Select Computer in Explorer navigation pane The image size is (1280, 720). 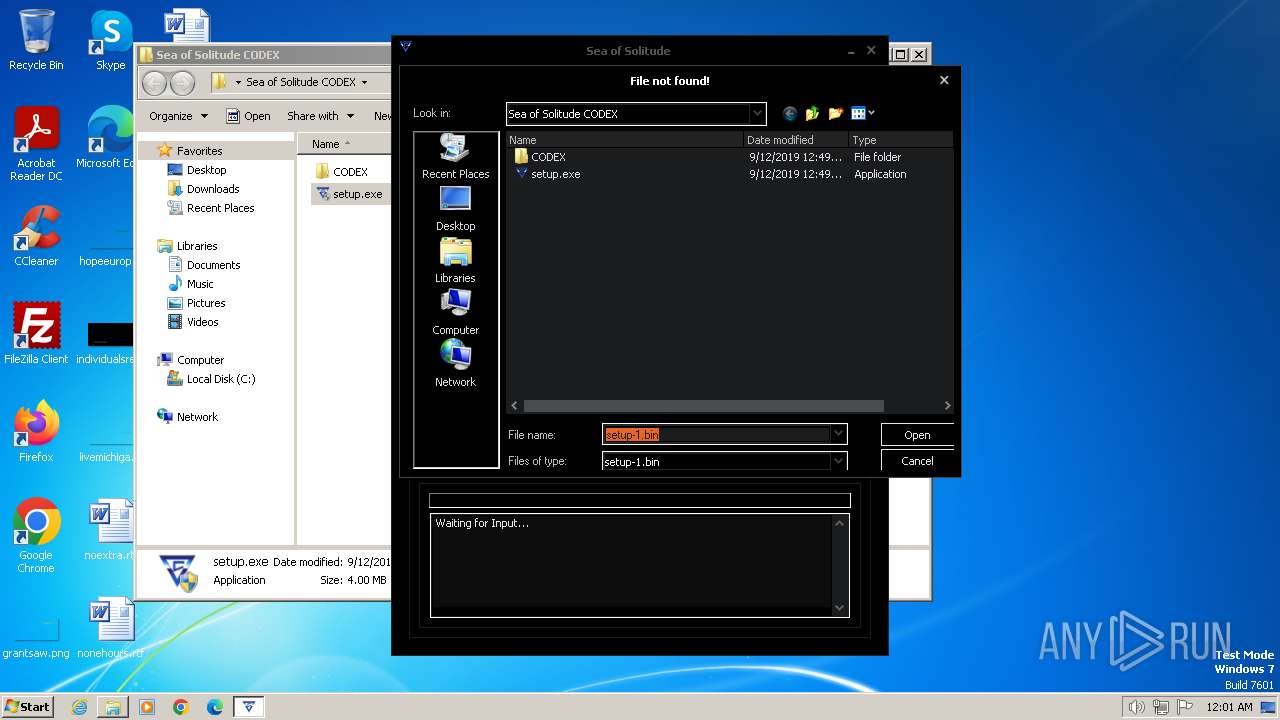click(x=200, y=360)
